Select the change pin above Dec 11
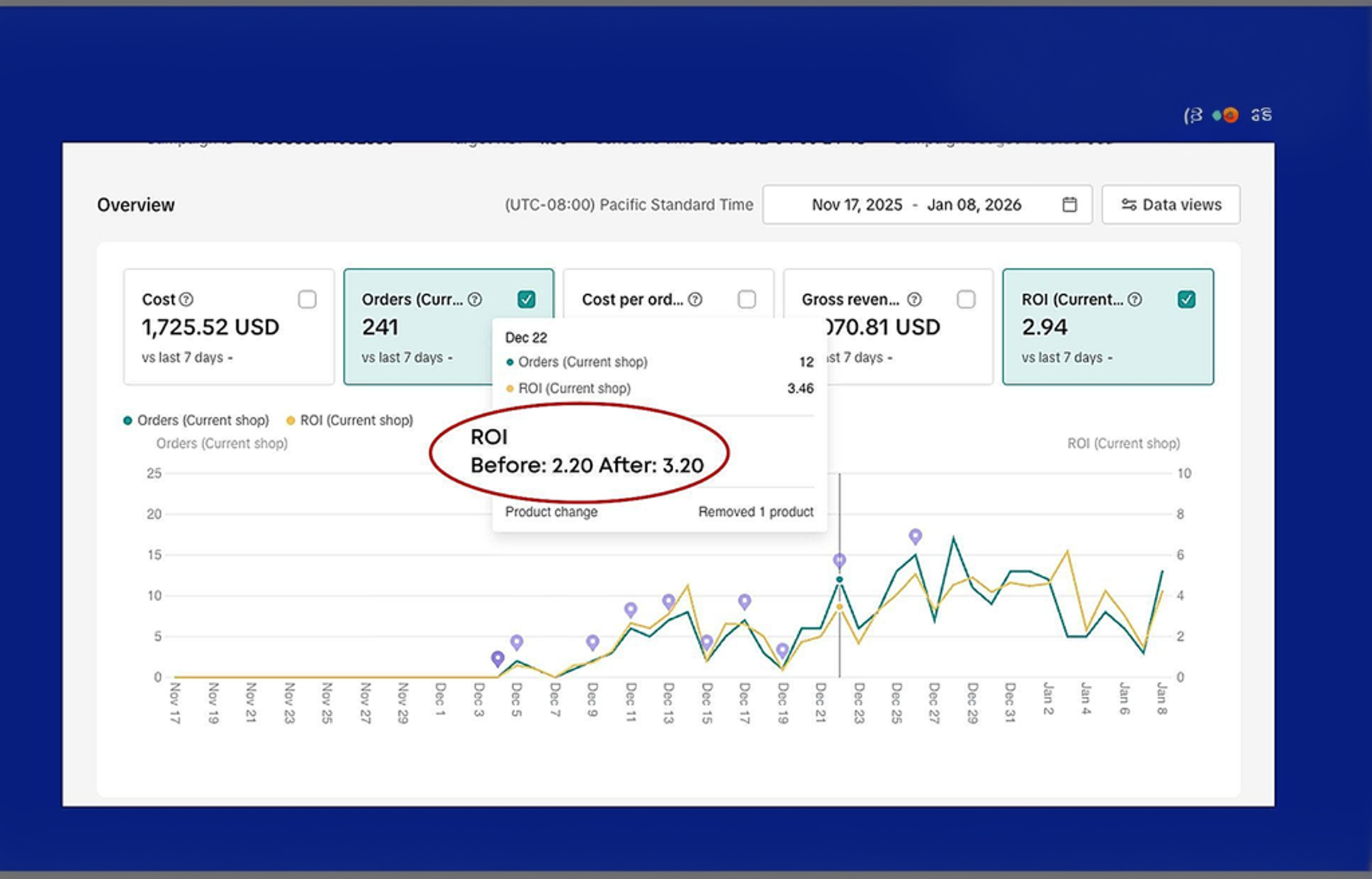The image size is (1372, 879). pos(630,610)
